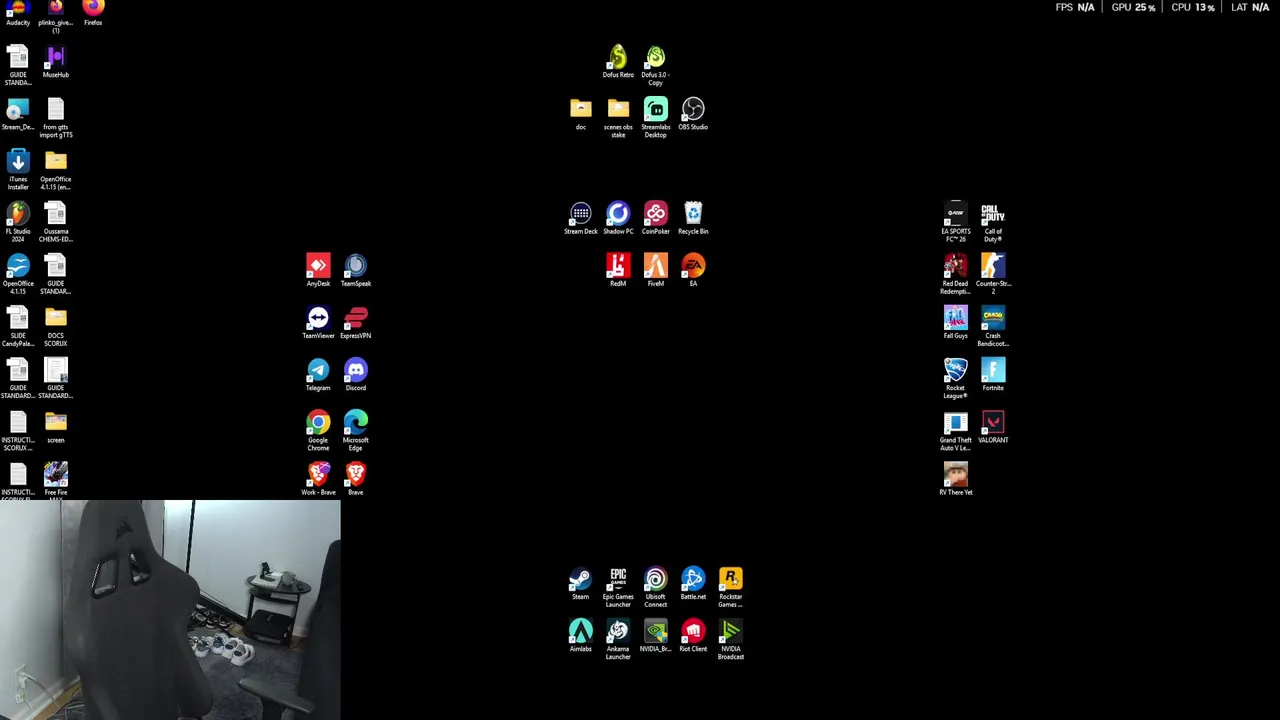Select the Dofus Retro icon
The image size is (1280, 720).
click(618, 62)
